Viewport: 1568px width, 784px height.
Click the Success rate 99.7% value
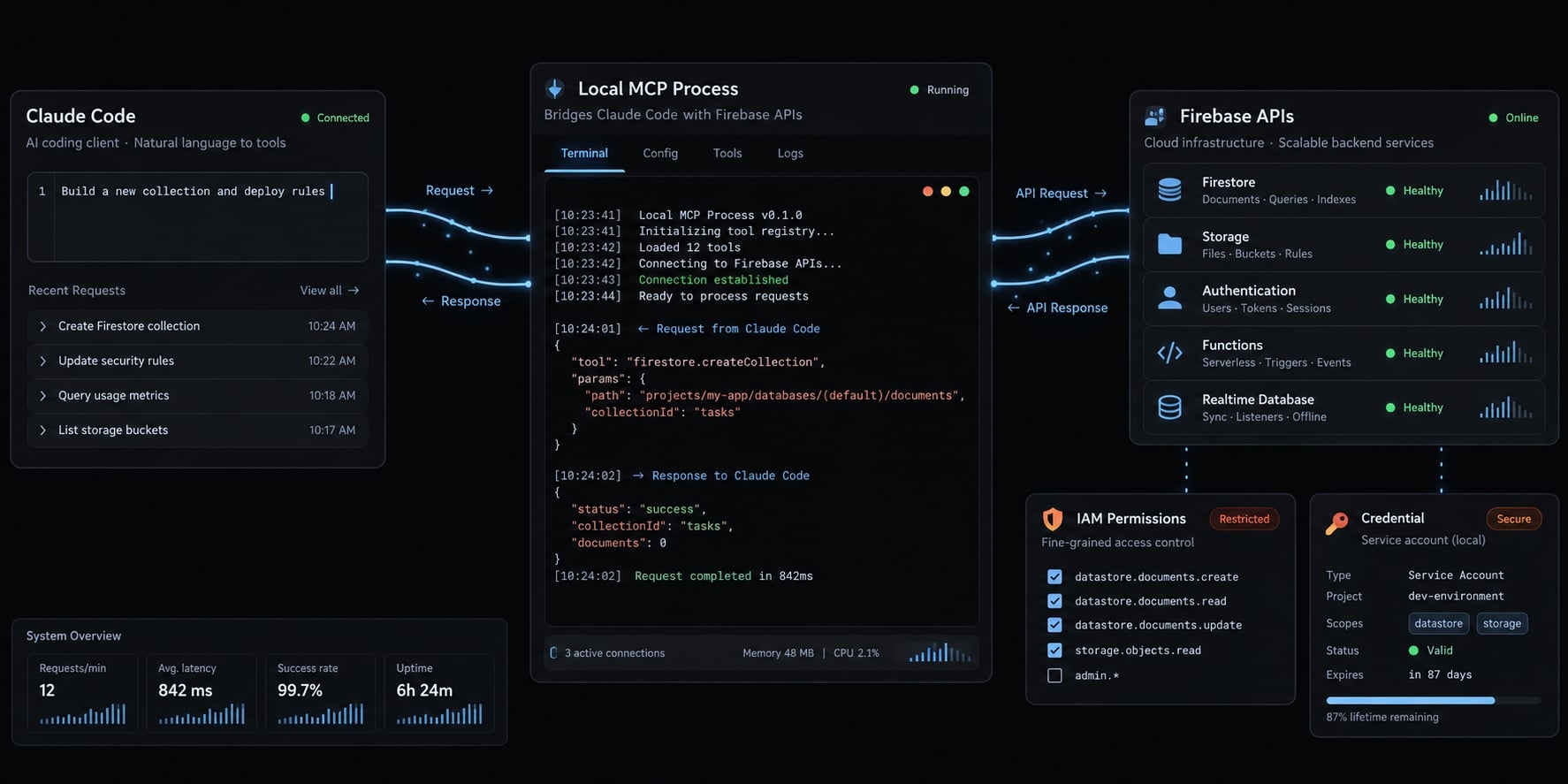(300, 690)
